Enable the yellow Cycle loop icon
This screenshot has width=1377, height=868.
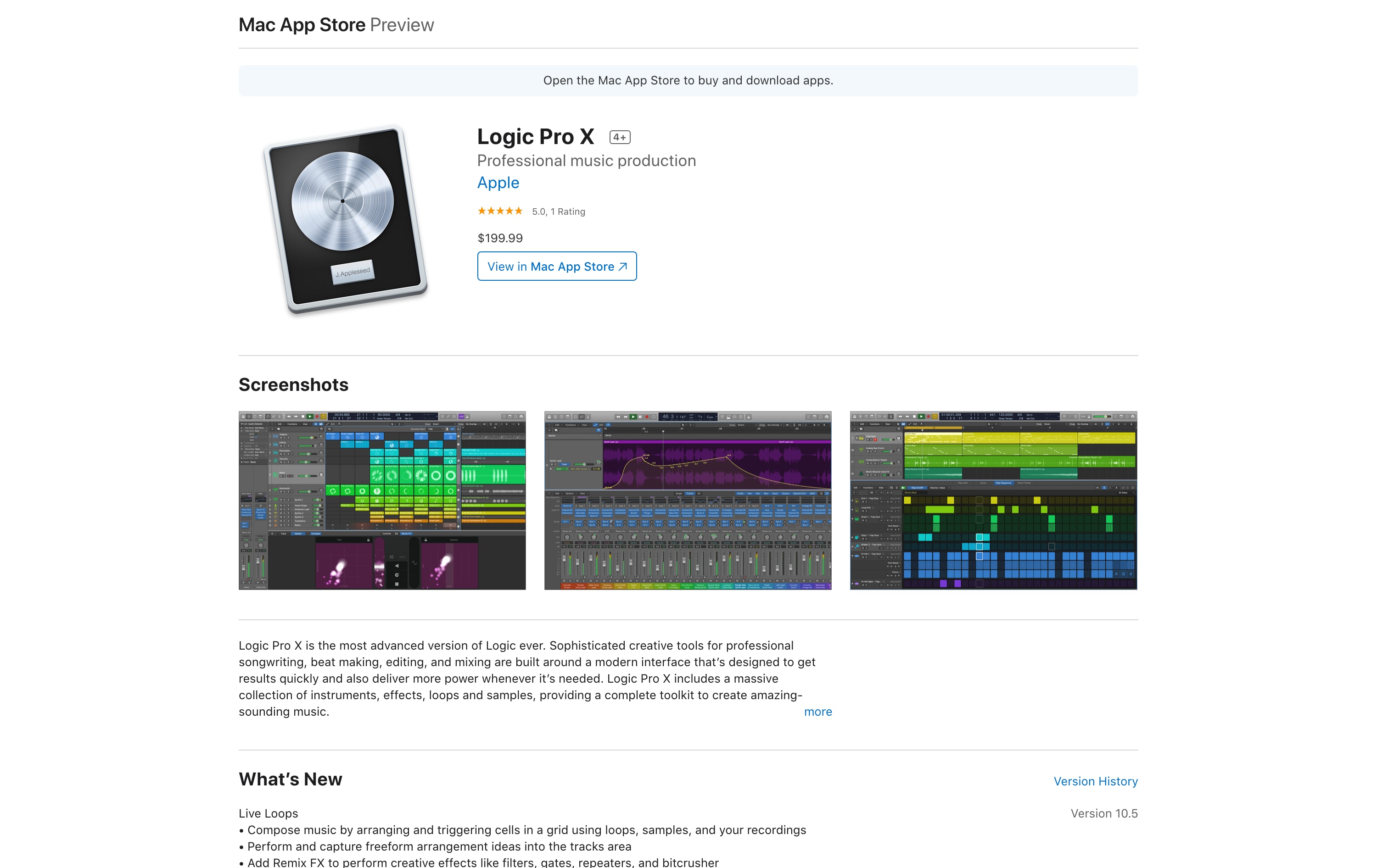[x=324, y=417]
